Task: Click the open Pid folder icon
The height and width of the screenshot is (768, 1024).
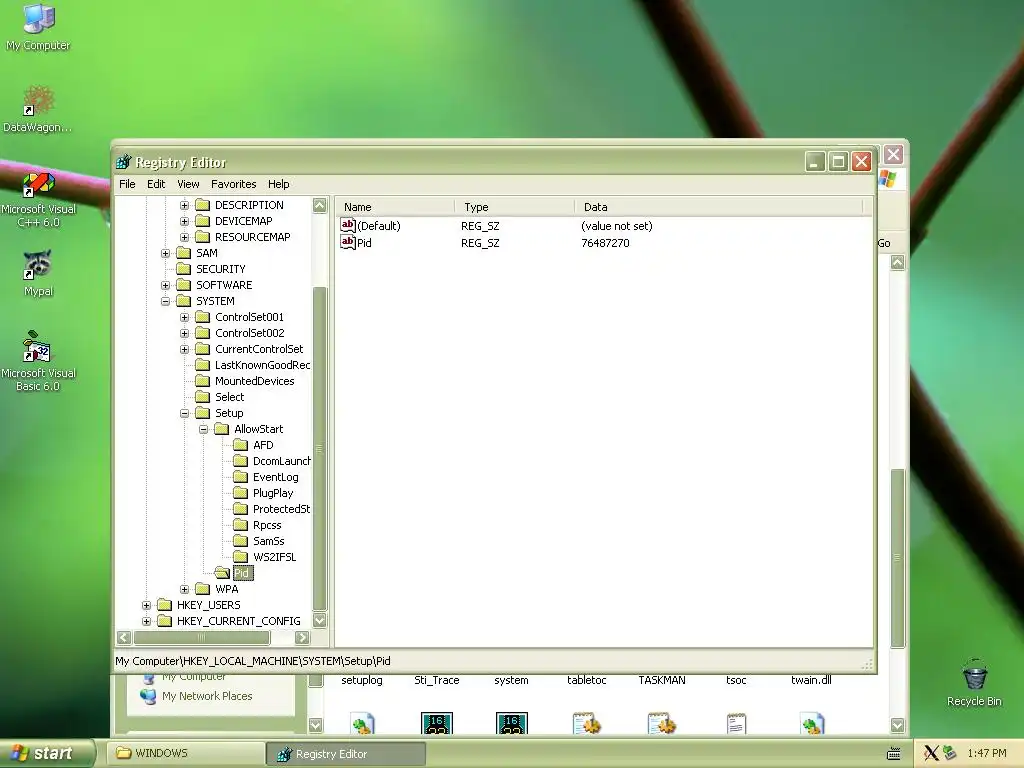Action: 223,573
